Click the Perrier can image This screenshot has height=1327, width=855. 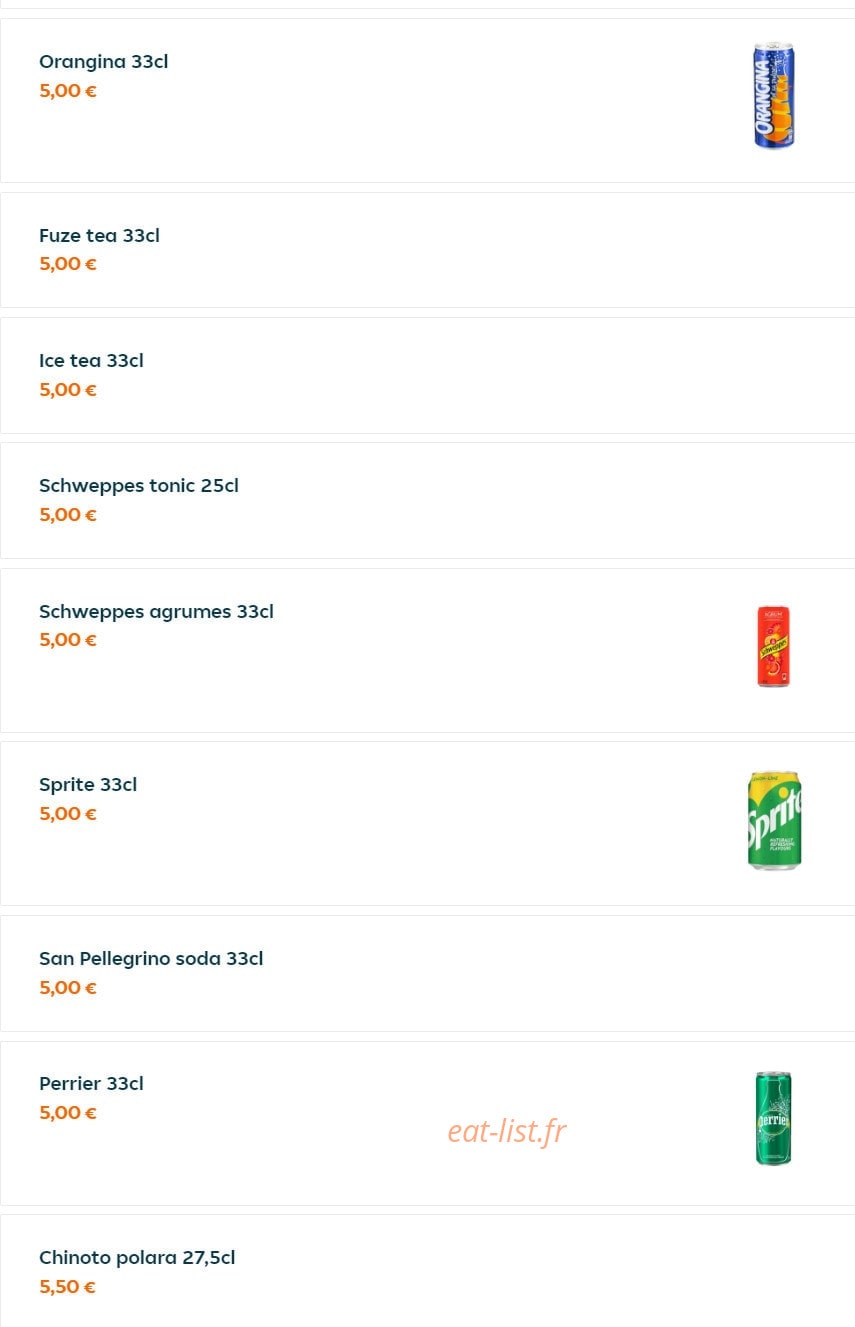773,1118
